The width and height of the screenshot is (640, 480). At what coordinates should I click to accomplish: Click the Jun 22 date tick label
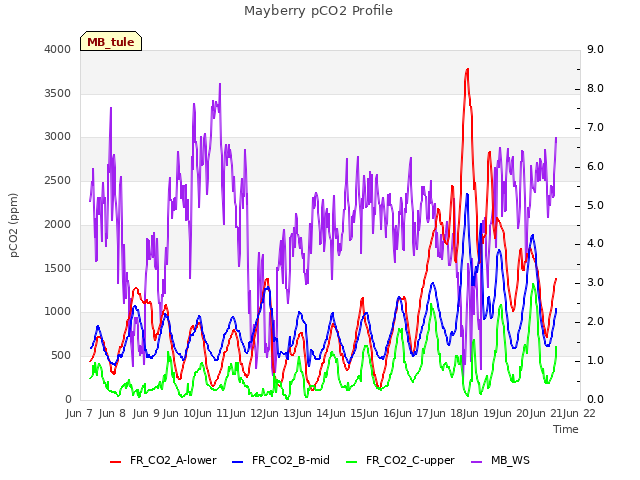(579, 413)
